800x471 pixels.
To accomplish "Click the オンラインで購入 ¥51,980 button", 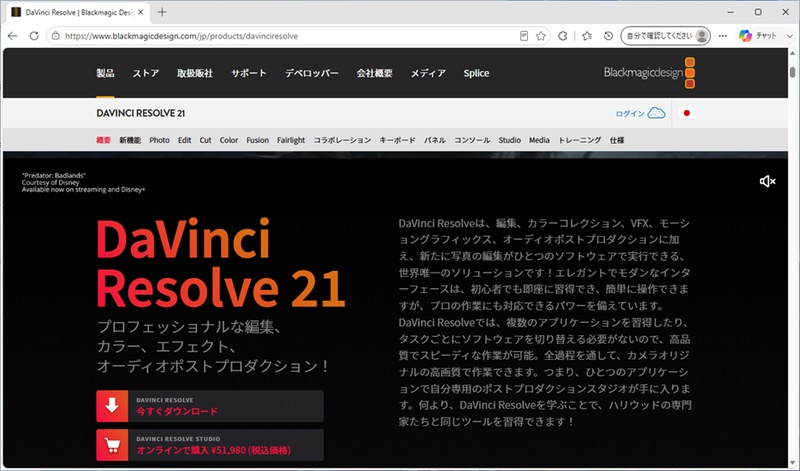I will (210, 445).
